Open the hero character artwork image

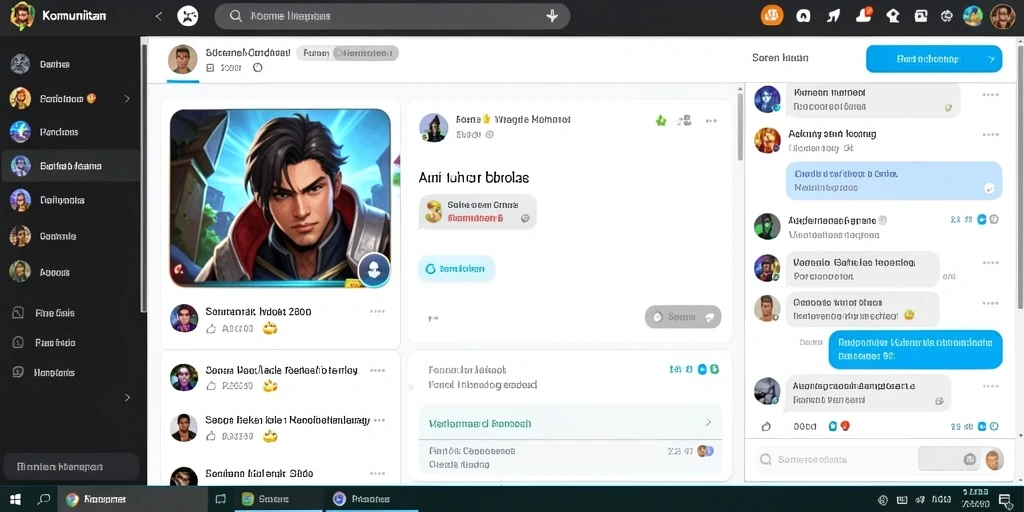tap(280, 198)
